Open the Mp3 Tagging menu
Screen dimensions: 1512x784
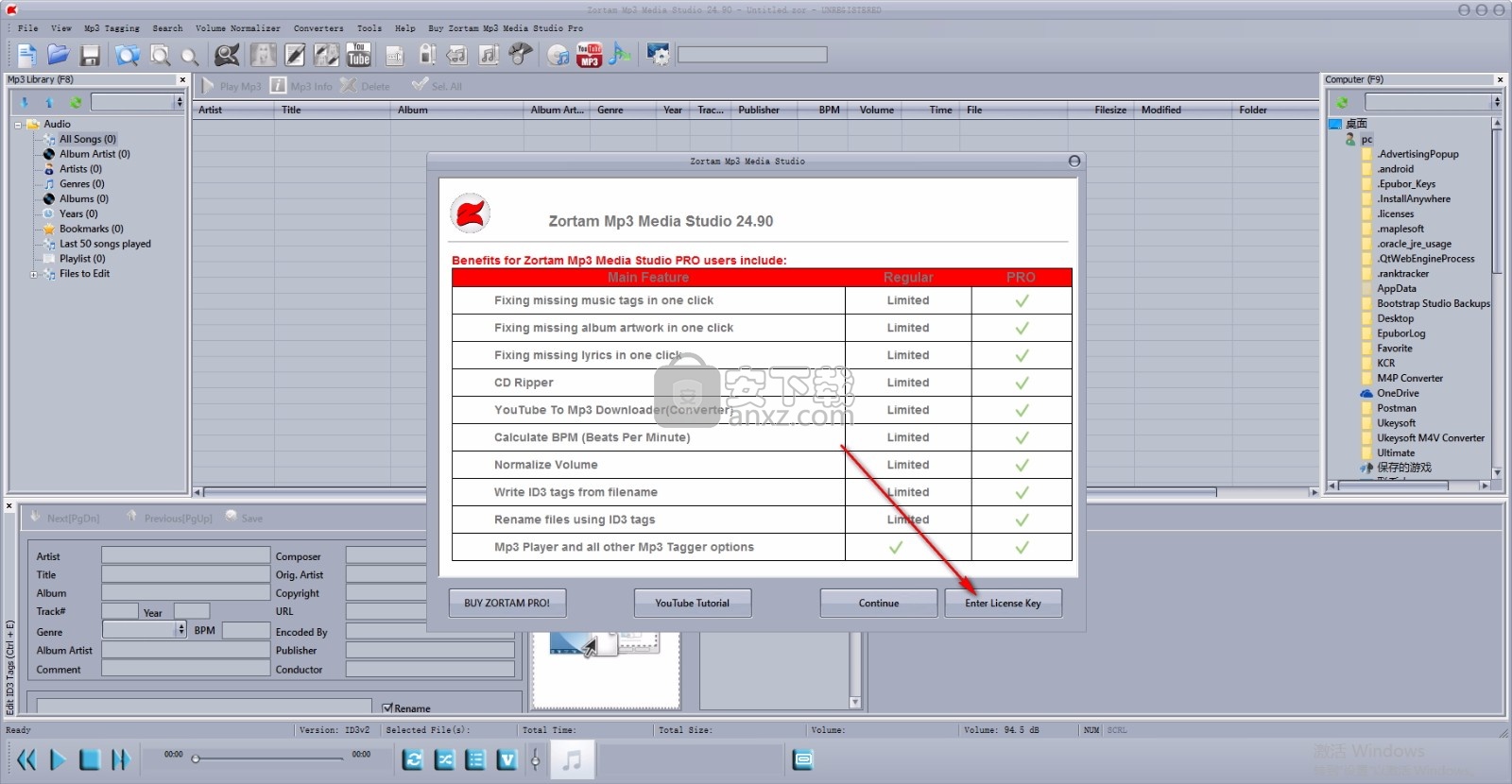pos(112,28)
